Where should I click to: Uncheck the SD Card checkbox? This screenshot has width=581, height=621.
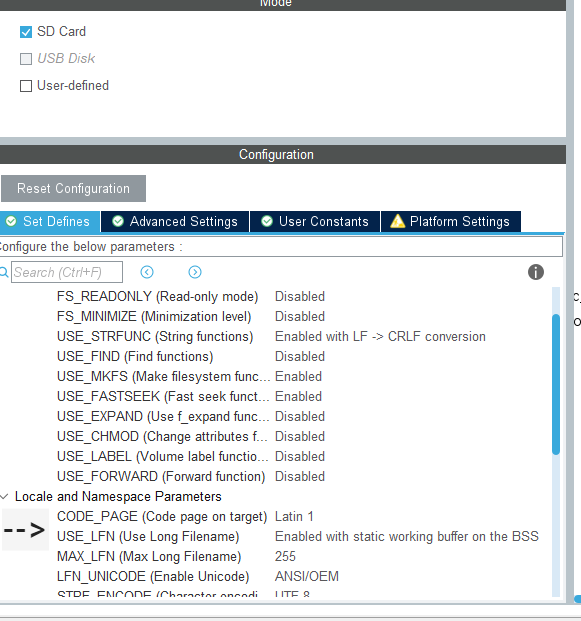pyautogui.click(x=26, y=32)
